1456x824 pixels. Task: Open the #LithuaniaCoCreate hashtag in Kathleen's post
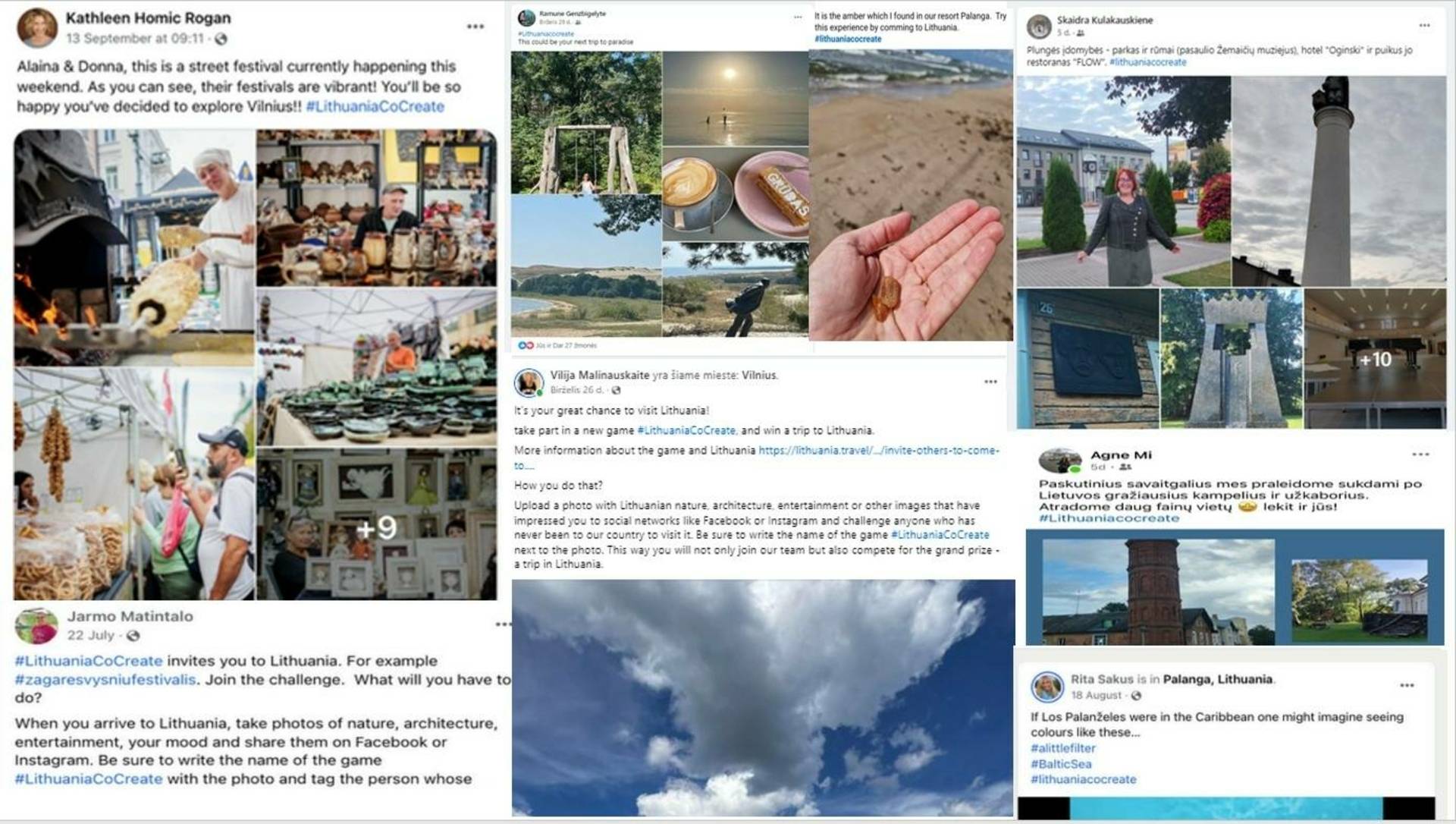click(375, 106)
